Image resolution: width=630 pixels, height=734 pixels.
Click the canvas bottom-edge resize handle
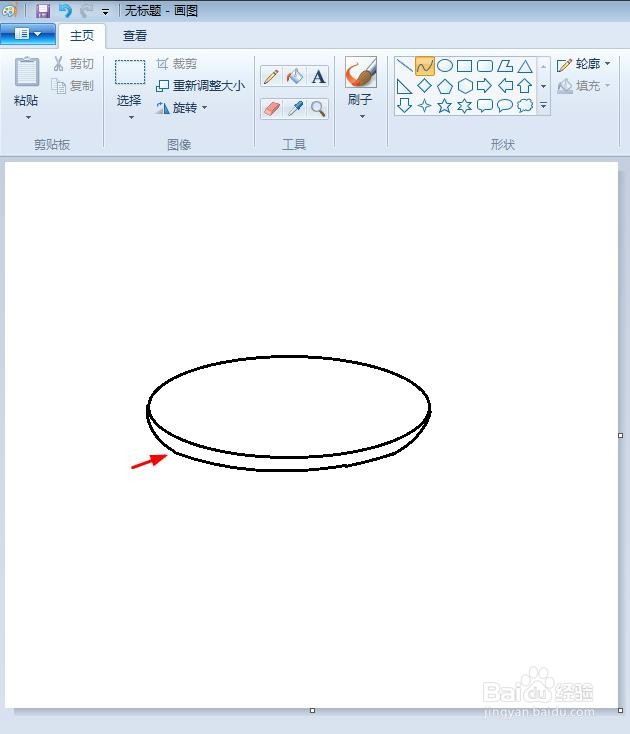(x=313, y=711)
